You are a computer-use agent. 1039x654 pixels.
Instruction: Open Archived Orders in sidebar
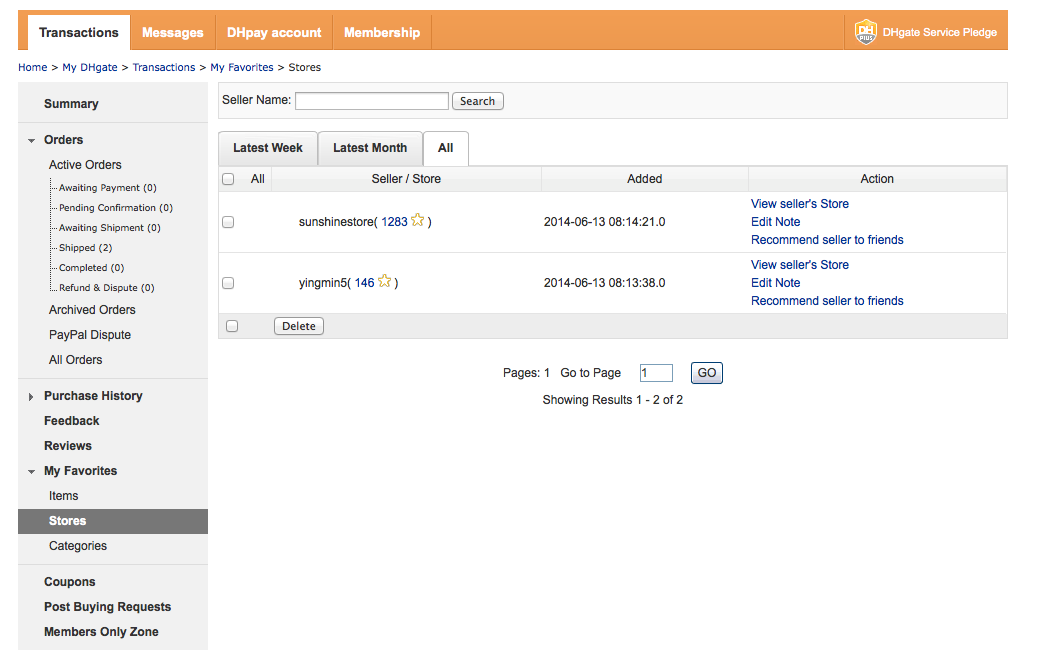coord(92,310)
